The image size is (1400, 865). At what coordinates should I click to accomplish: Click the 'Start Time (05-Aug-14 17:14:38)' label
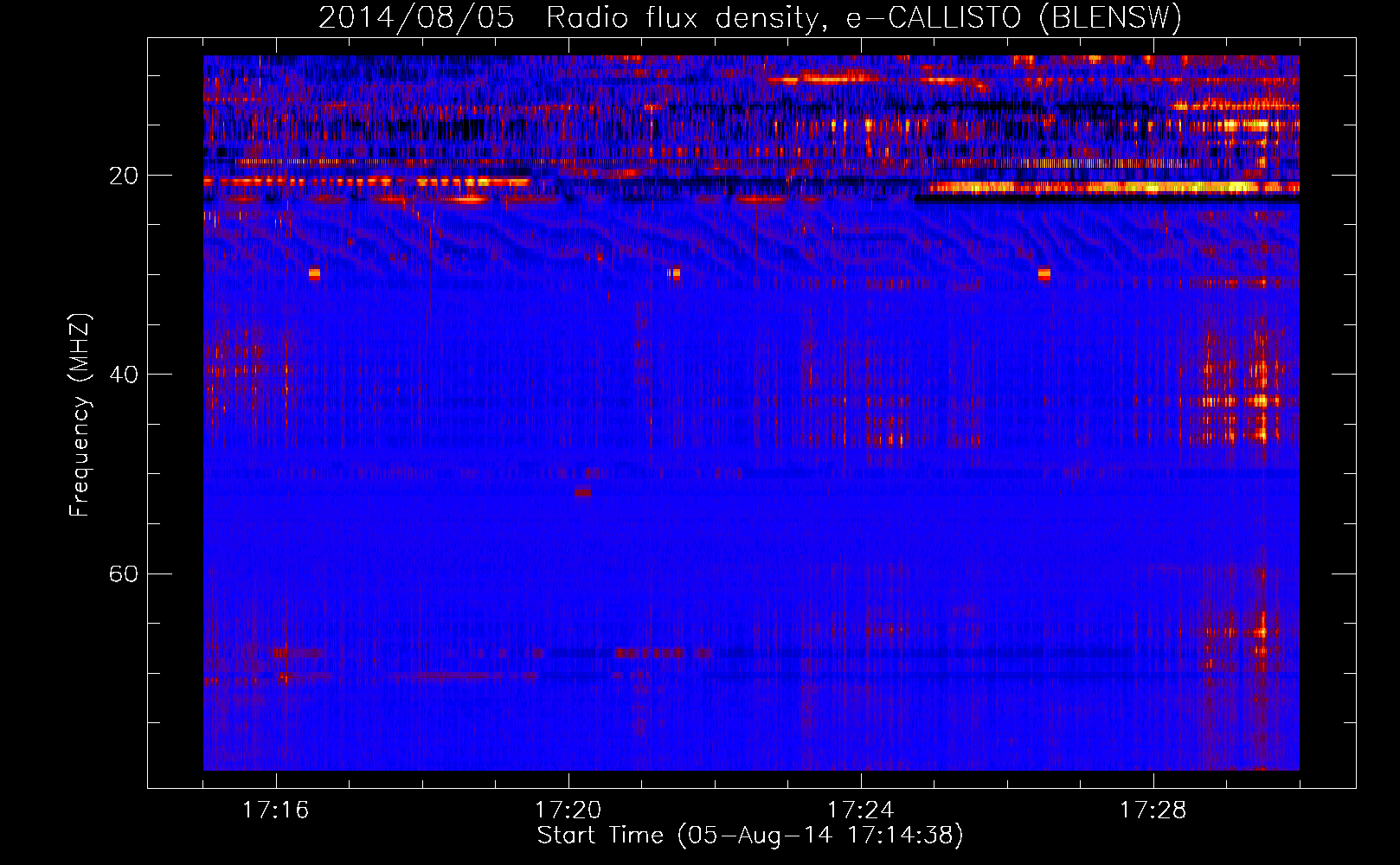click(750, 836)
